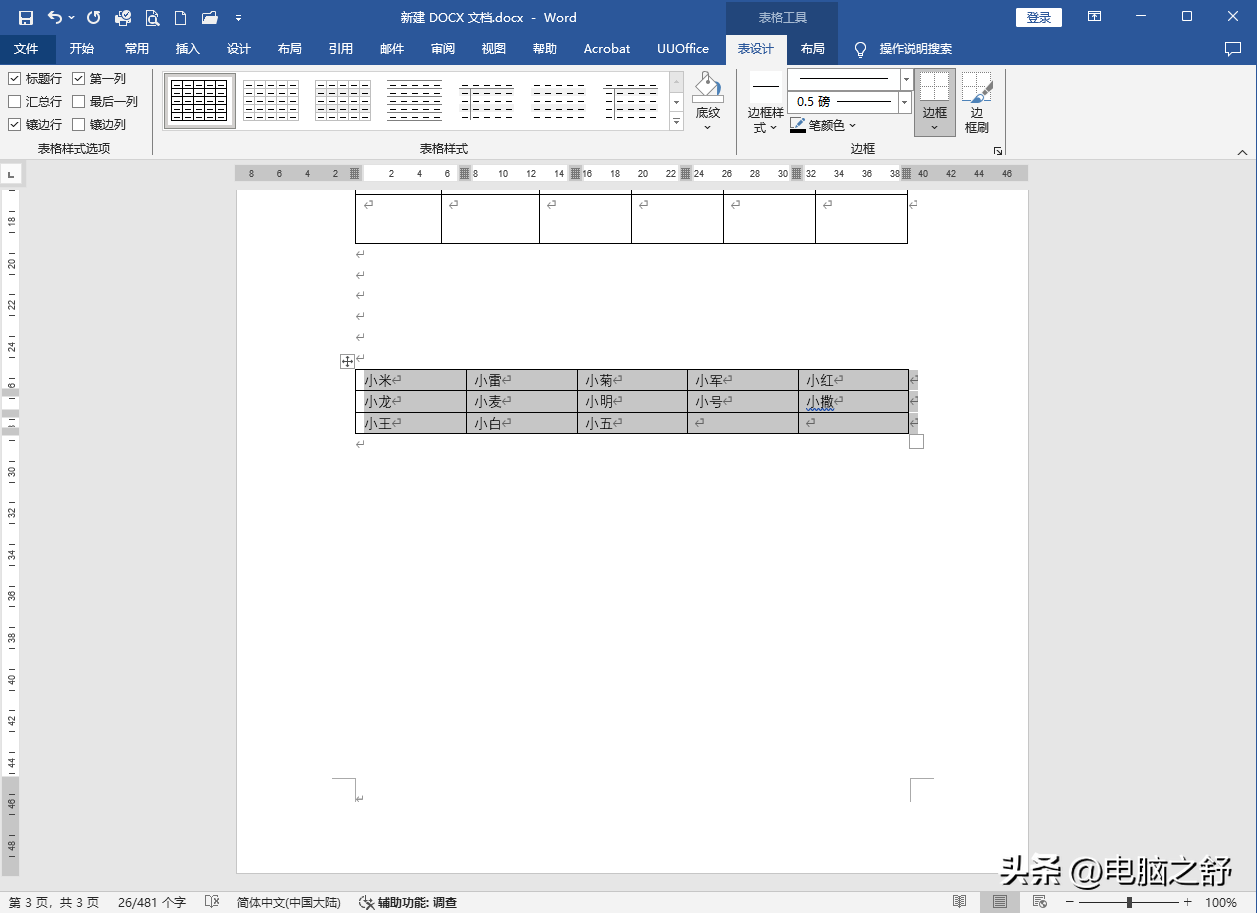Click the Save icon in quick access toolbar

(26, 17)
